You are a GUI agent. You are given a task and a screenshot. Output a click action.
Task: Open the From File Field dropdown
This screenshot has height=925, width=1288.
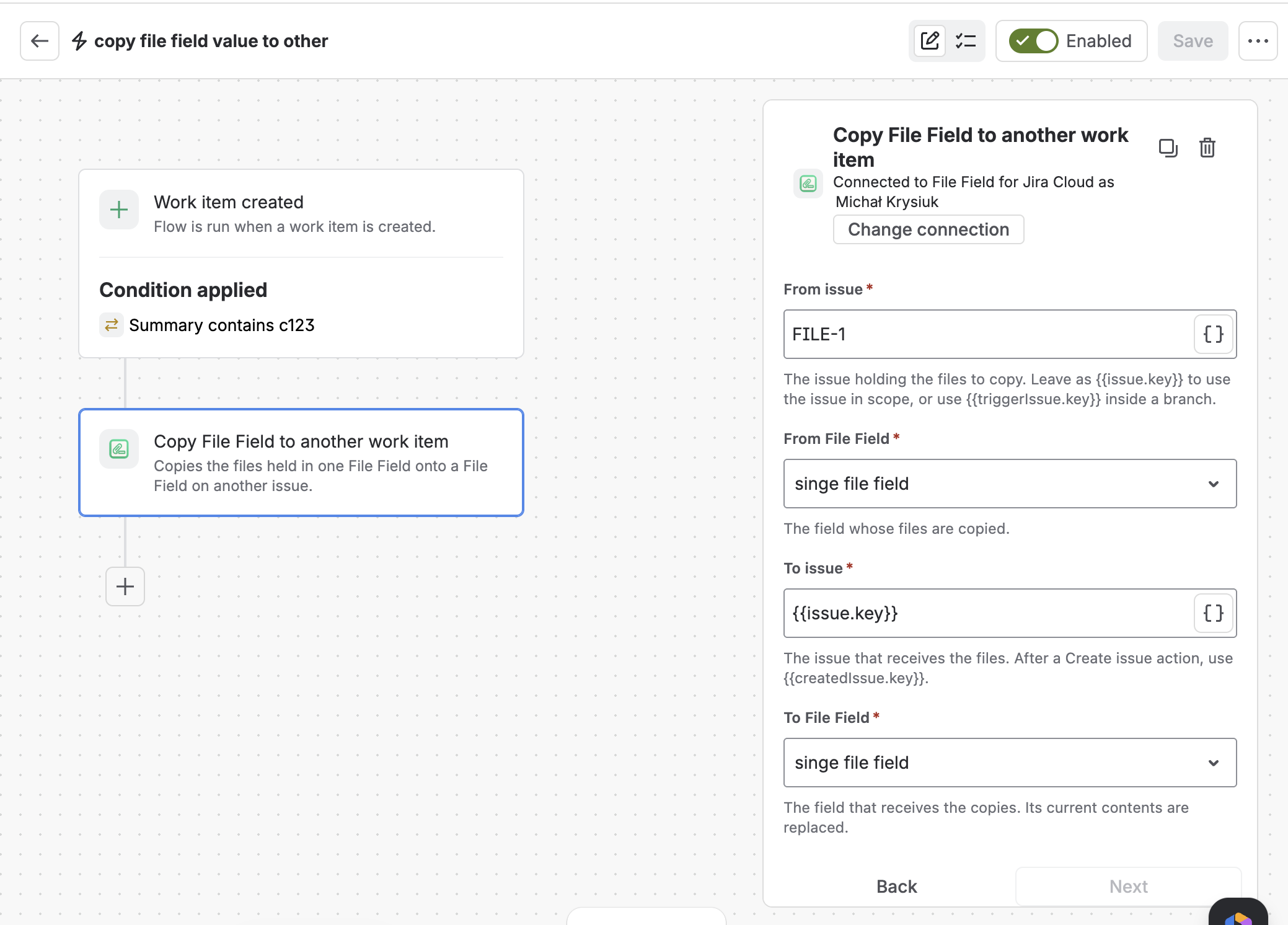tap(1010, 484)
